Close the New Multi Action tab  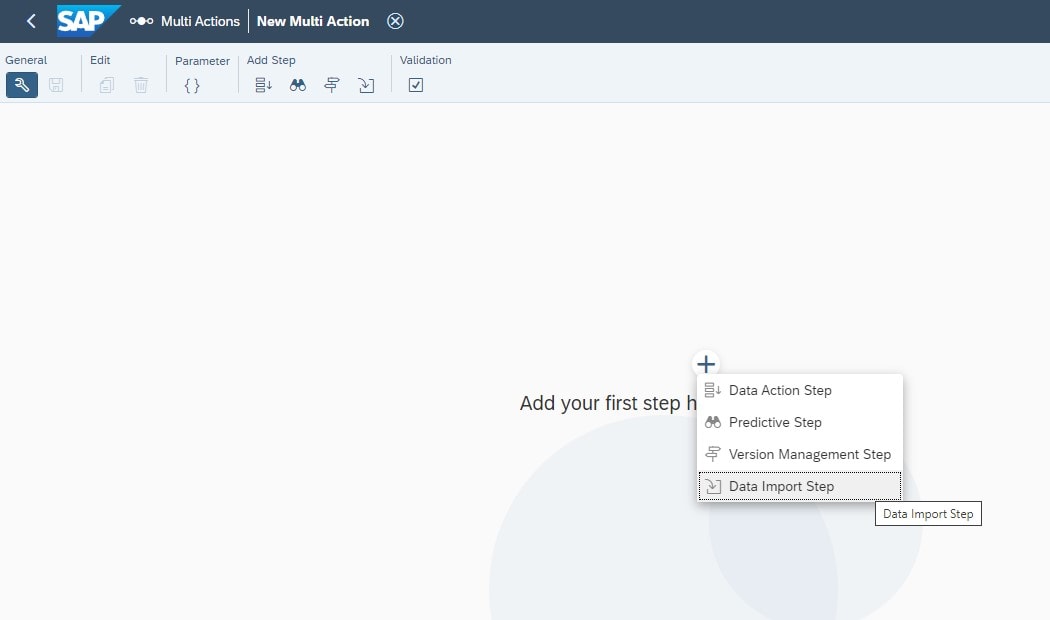[395, 21]
